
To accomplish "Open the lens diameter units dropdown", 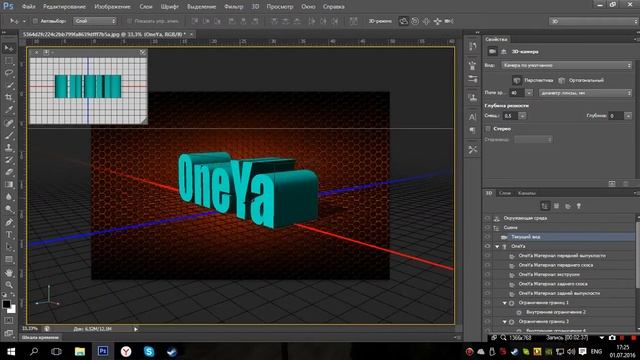I will click(585, 93).
